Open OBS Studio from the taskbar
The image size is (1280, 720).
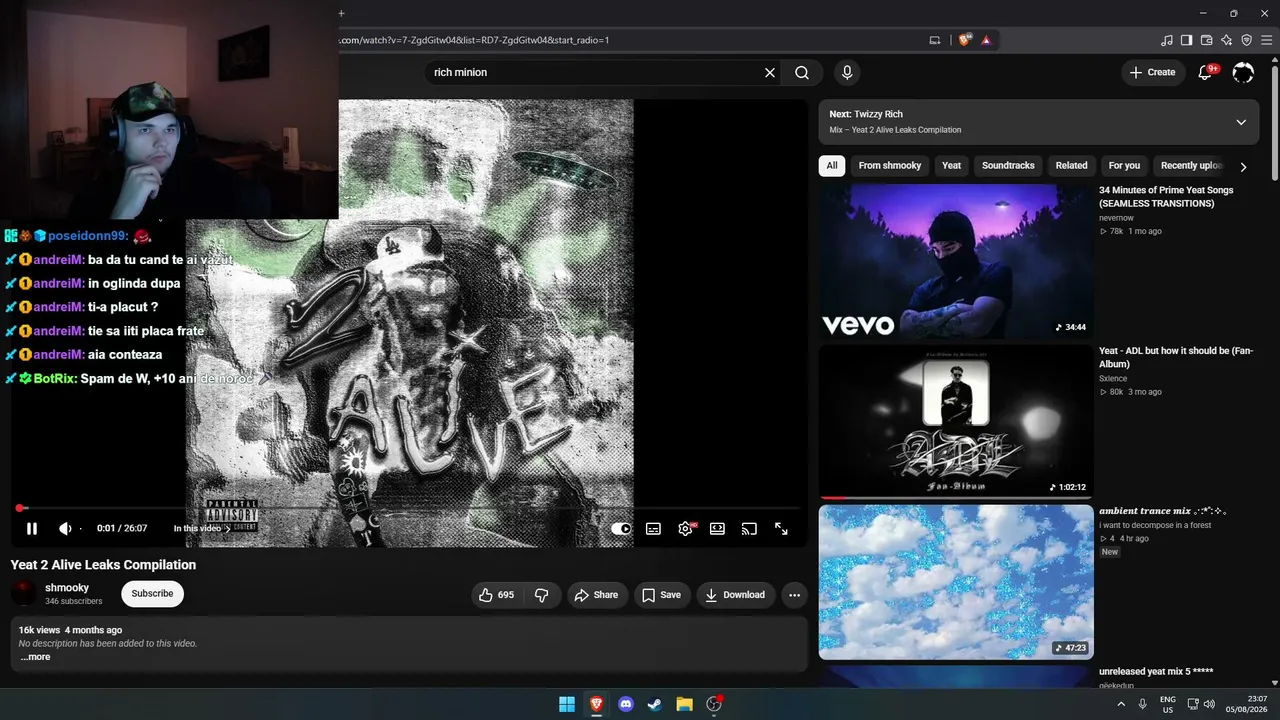coord(714,704)
